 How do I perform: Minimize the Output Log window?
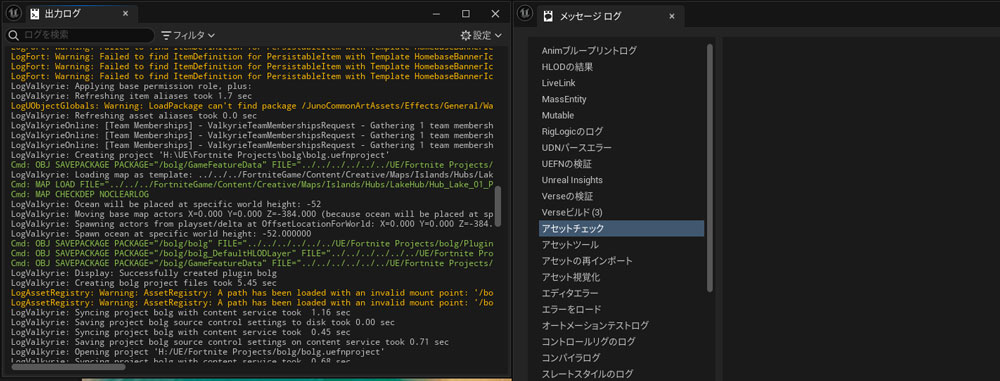[x=437, y=13]
